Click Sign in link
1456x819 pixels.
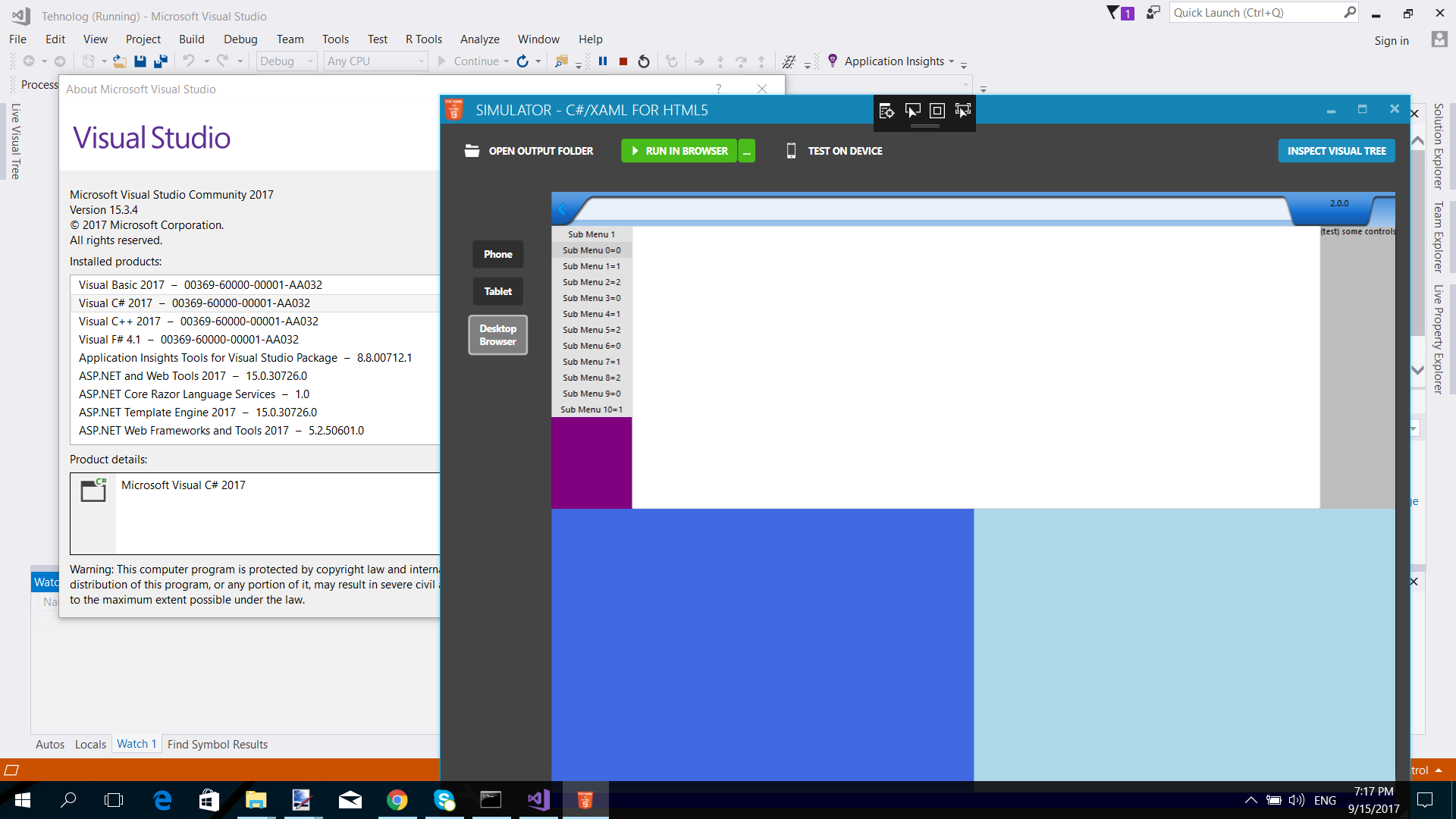click(1392, 40)
